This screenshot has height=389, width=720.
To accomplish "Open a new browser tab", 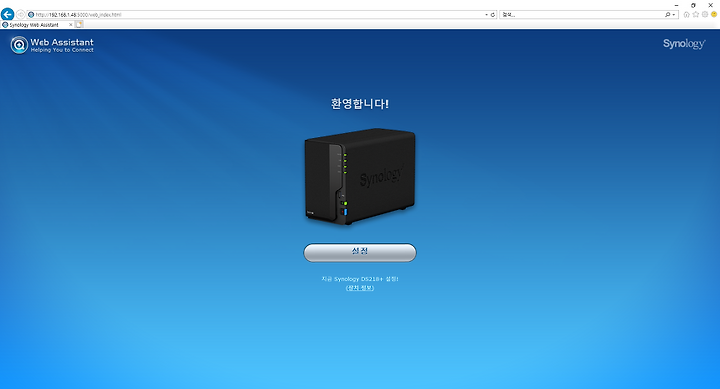I will 79,24.
